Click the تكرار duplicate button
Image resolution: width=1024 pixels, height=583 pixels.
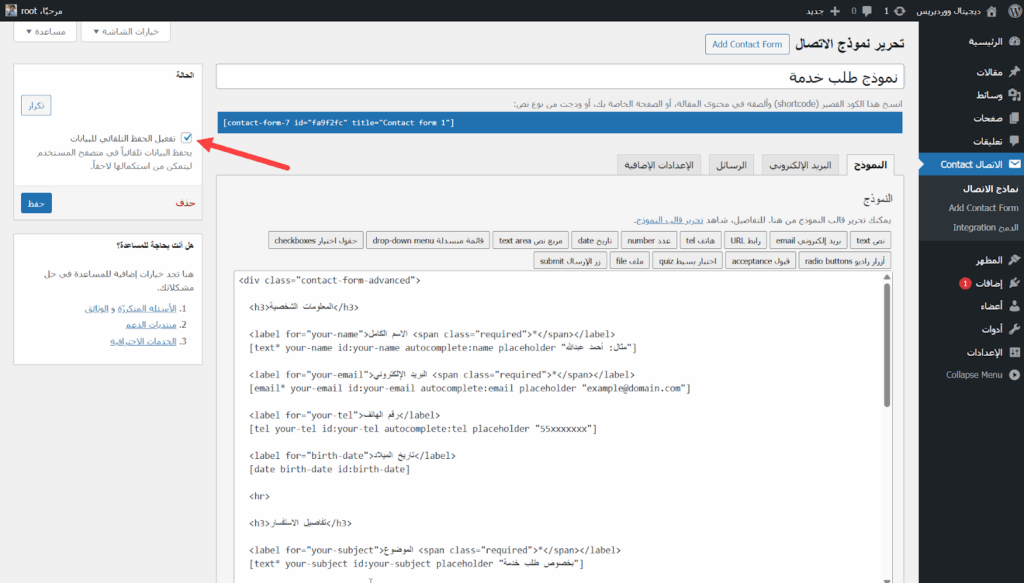pyautogui.click(x=36, y=105)
